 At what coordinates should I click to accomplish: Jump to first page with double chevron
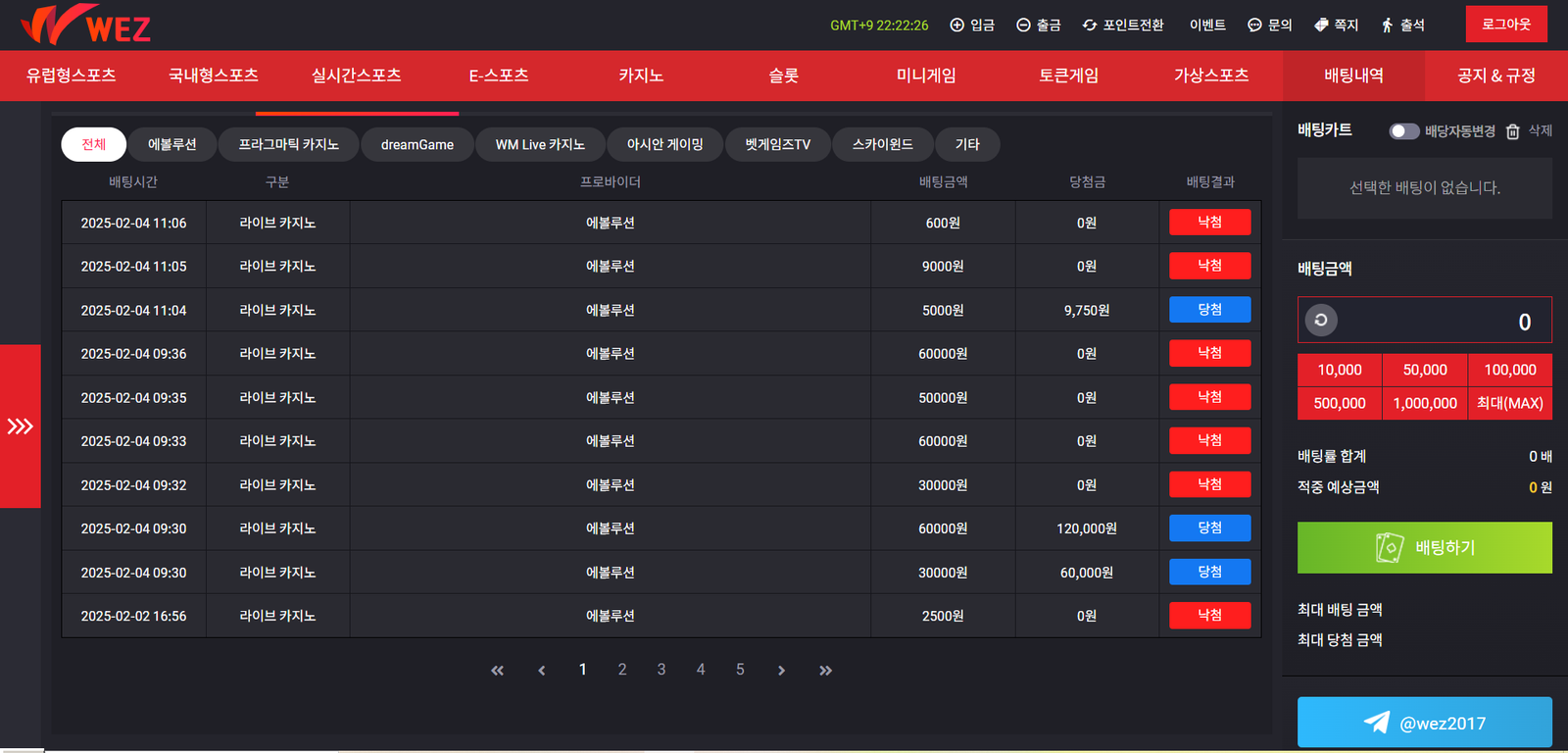point(497,671)
